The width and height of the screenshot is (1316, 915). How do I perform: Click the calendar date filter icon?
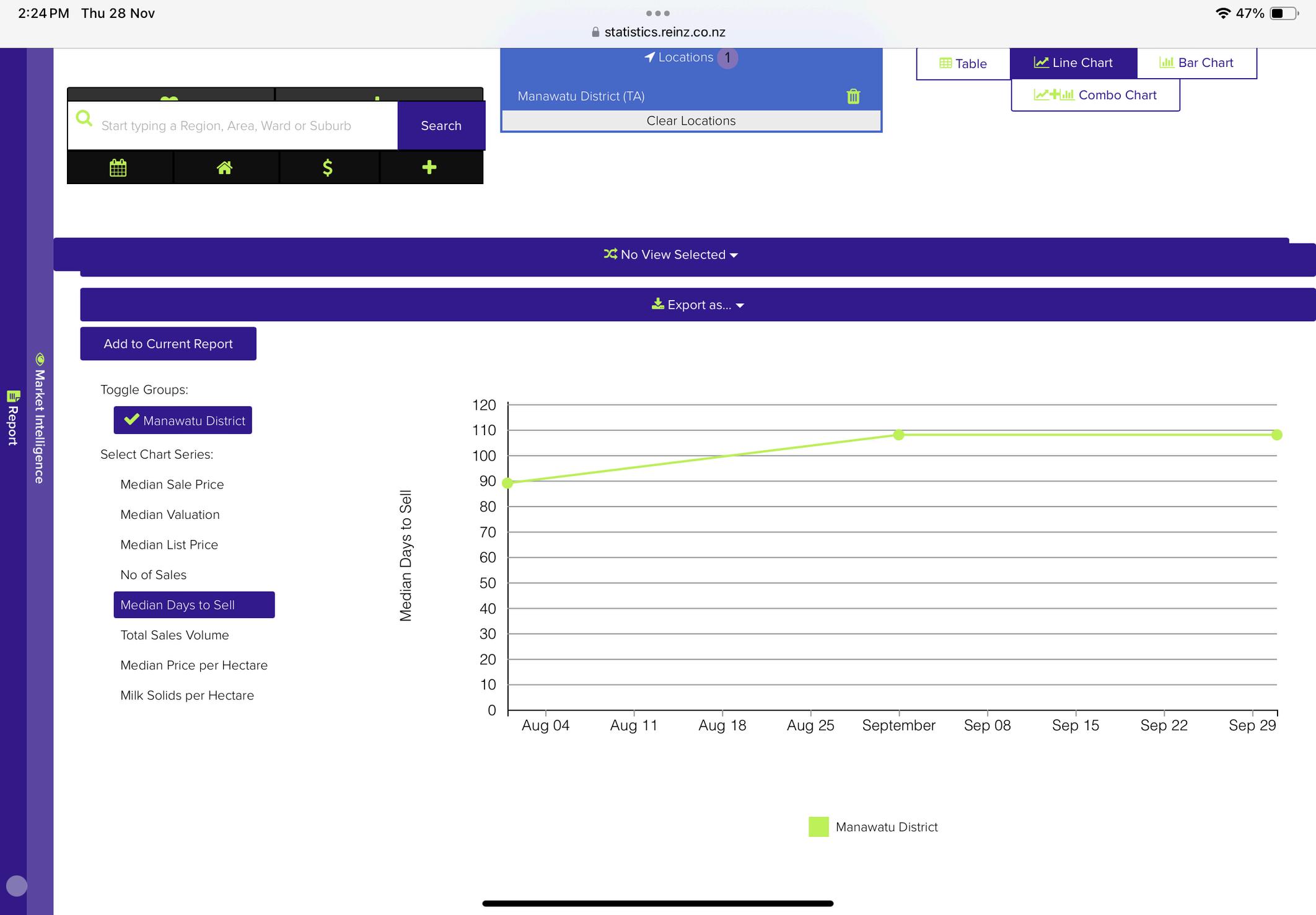coord(118,167)
